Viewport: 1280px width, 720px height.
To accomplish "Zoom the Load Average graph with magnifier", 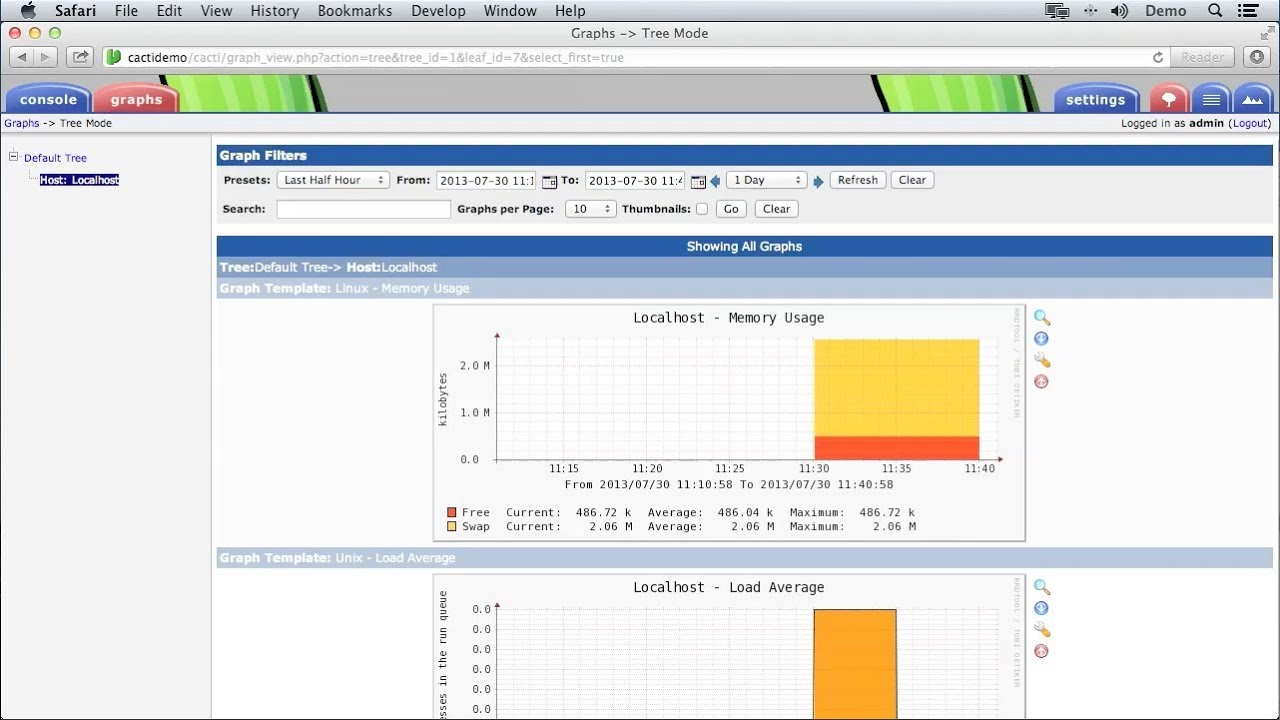I will click(x=1042, y=587).
